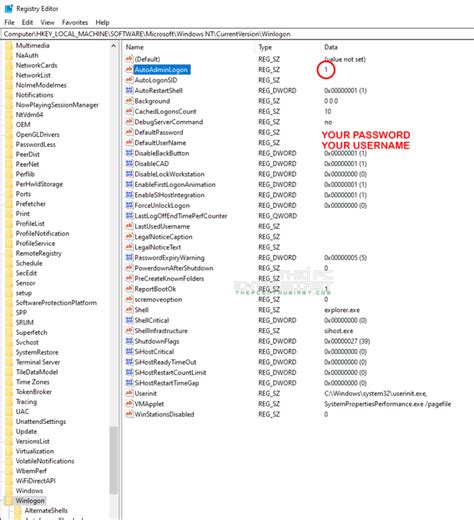Select the WiFiDirectAPI key
The height and width of the screenshot is (520, 474).
point(35,481)
